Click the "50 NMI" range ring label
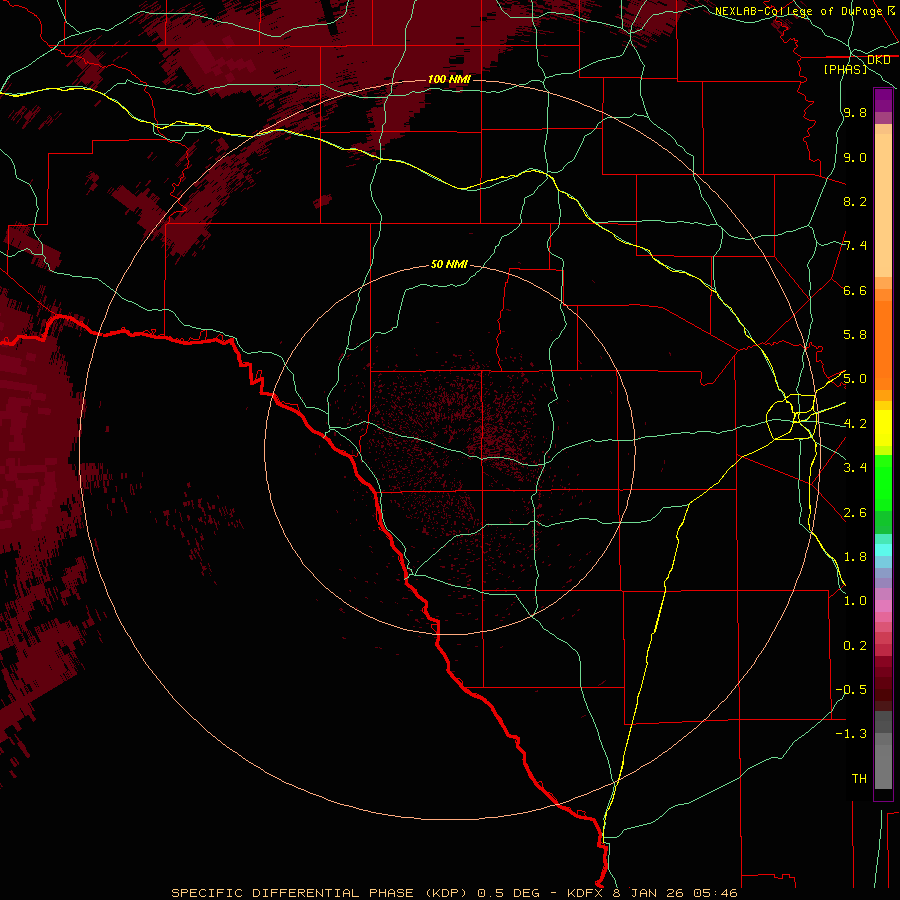The height and width of the screenshot is (900, 900). click(x=449, y=264)
